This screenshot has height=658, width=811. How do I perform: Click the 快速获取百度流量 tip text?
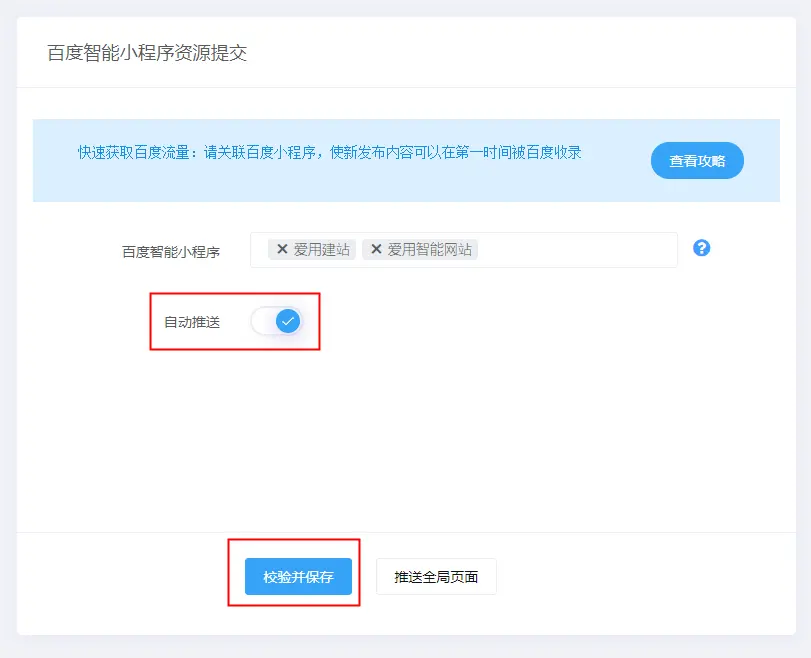coord(330,153)
